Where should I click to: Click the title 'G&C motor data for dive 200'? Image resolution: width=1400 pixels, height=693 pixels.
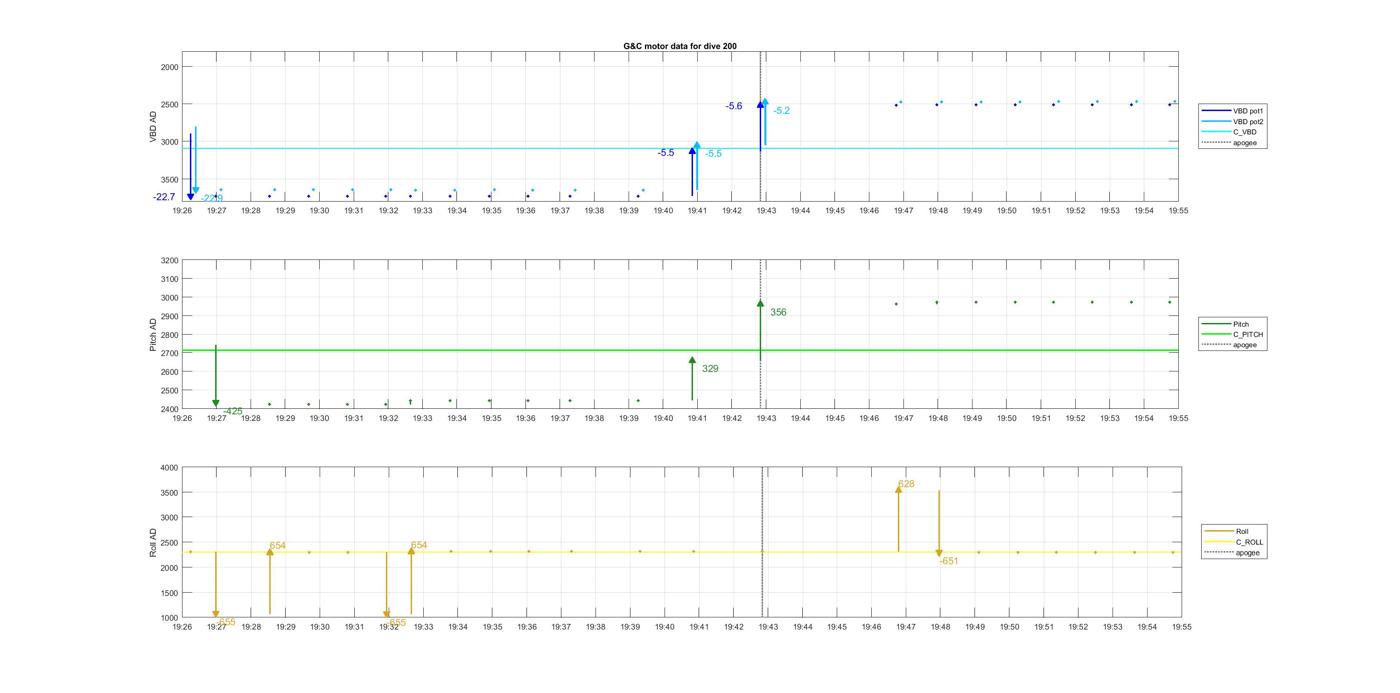point(680,46)
